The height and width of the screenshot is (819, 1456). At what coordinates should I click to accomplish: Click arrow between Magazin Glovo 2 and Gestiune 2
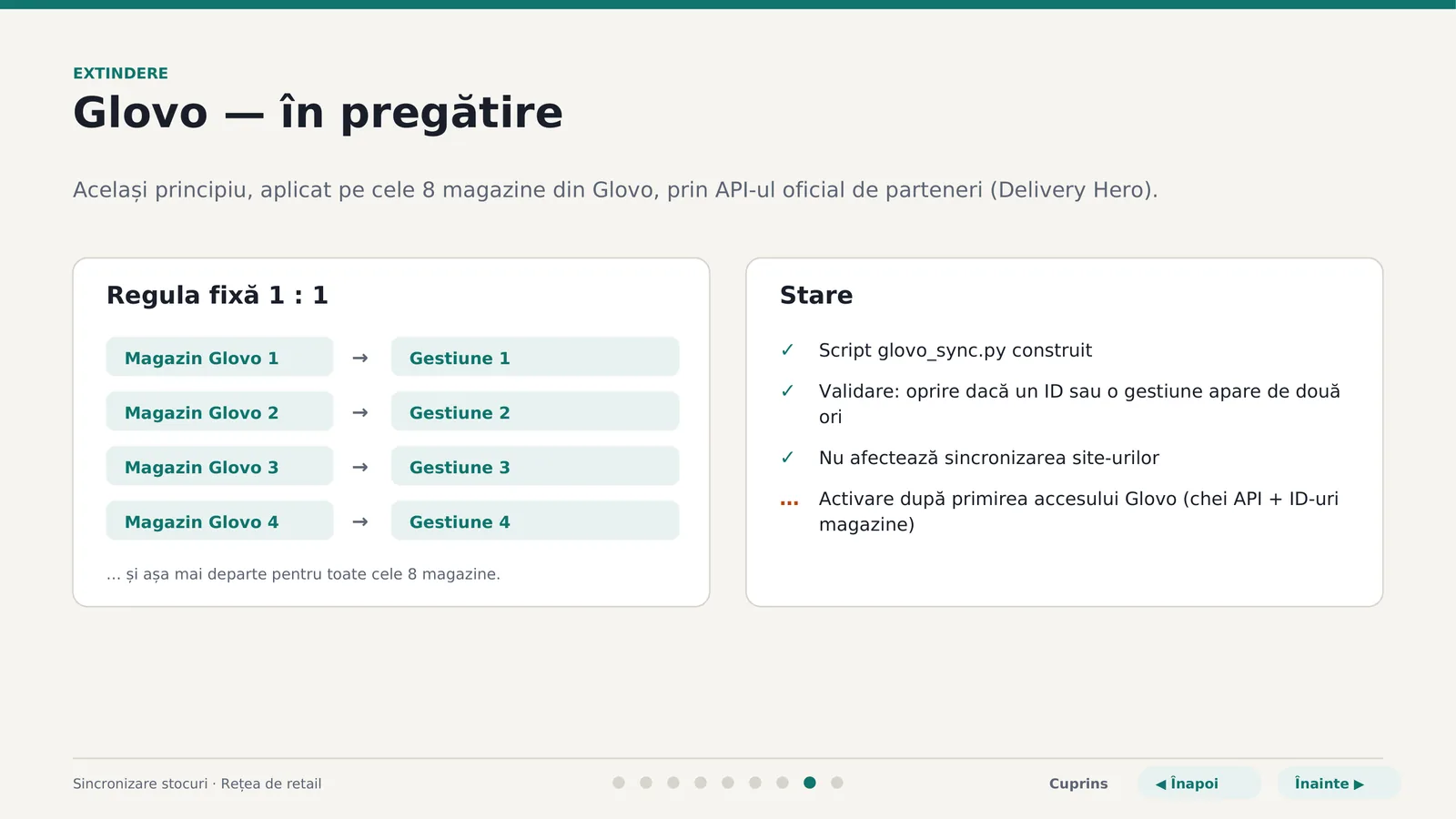coord(360,412)
